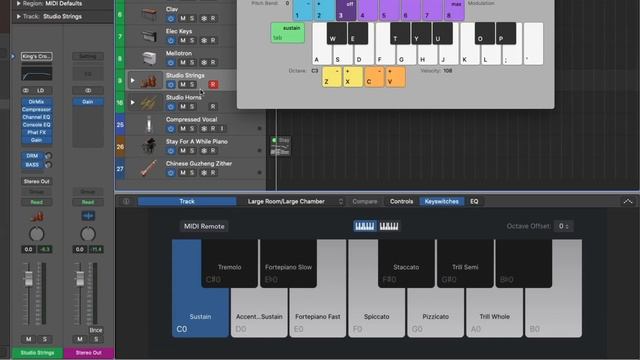Click the octave down Z key
Viewport: 640px width, 360px height.
[x=332, y=77]
